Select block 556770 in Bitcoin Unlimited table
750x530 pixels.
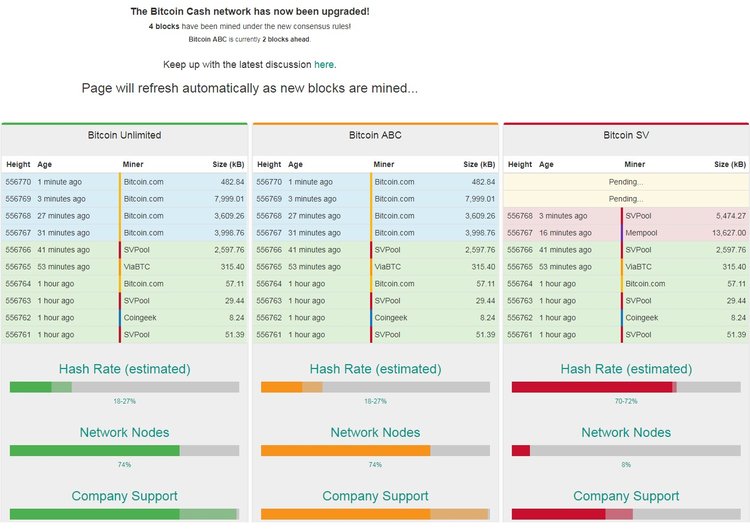(18, 182)
